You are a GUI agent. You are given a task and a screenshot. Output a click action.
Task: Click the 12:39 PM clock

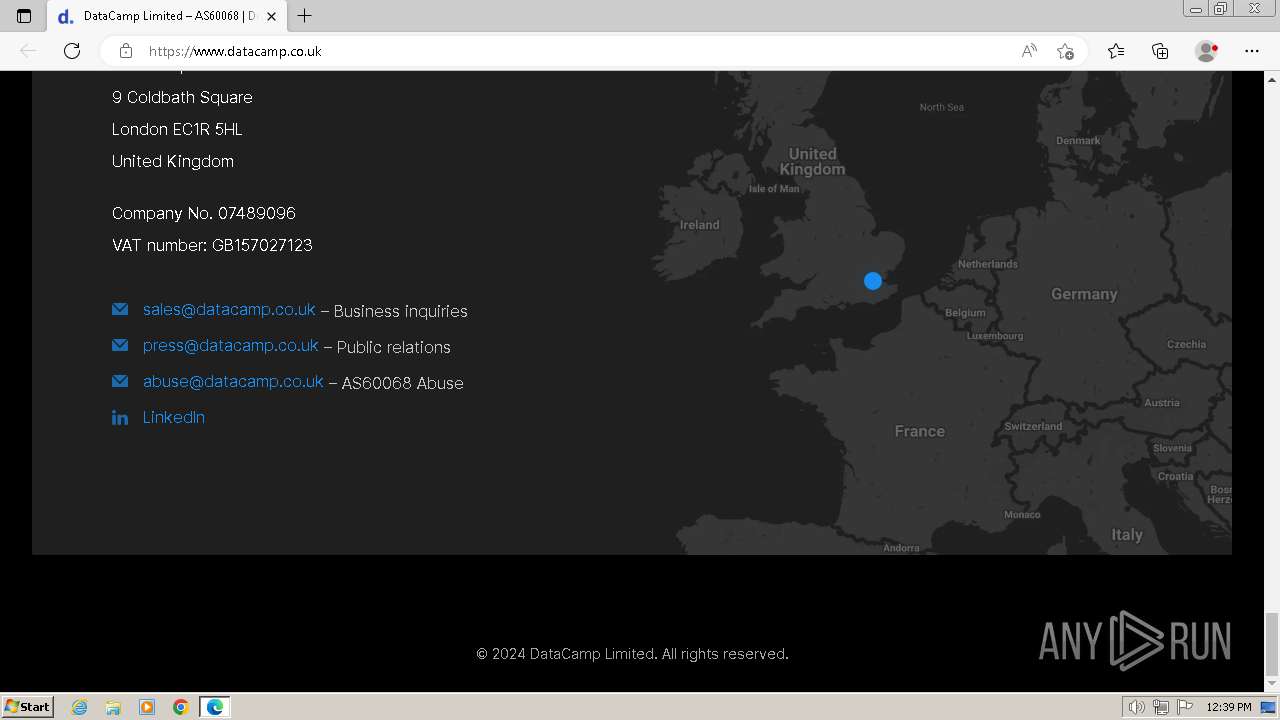coord(1229,707)
